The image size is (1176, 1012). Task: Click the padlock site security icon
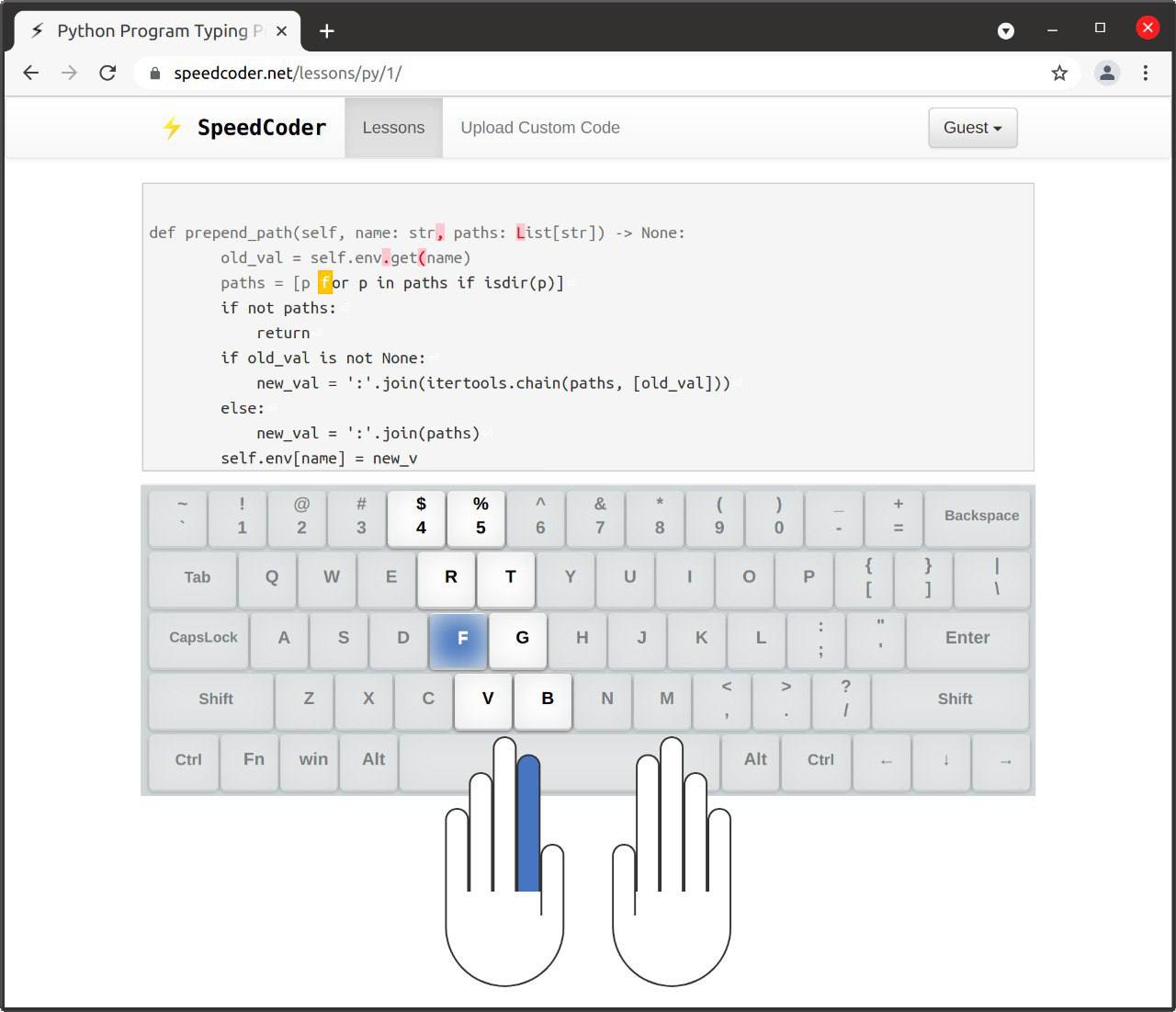point(154,73)
